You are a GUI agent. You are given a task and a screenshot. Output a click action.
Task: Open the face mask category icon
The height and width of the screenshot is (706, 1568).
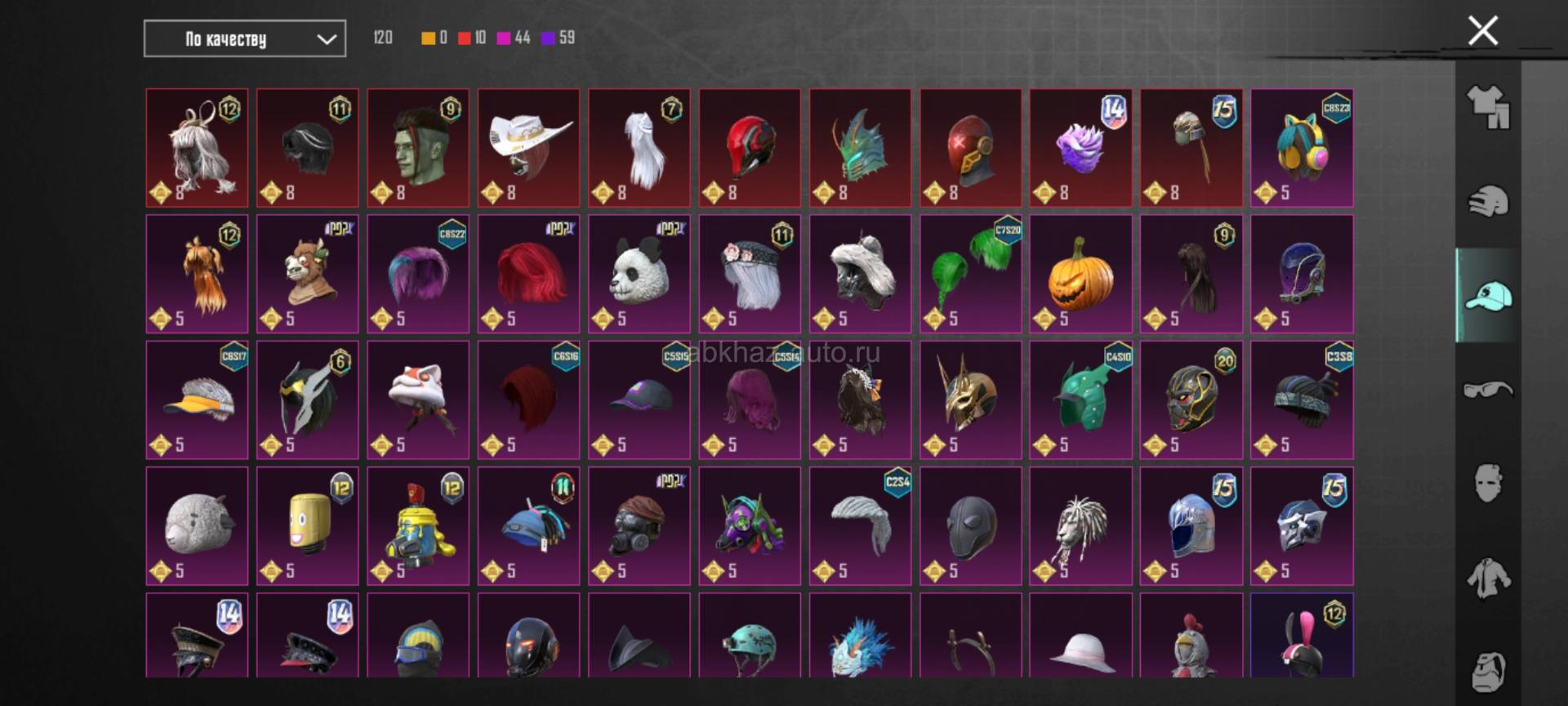[x=1488, y=483]
